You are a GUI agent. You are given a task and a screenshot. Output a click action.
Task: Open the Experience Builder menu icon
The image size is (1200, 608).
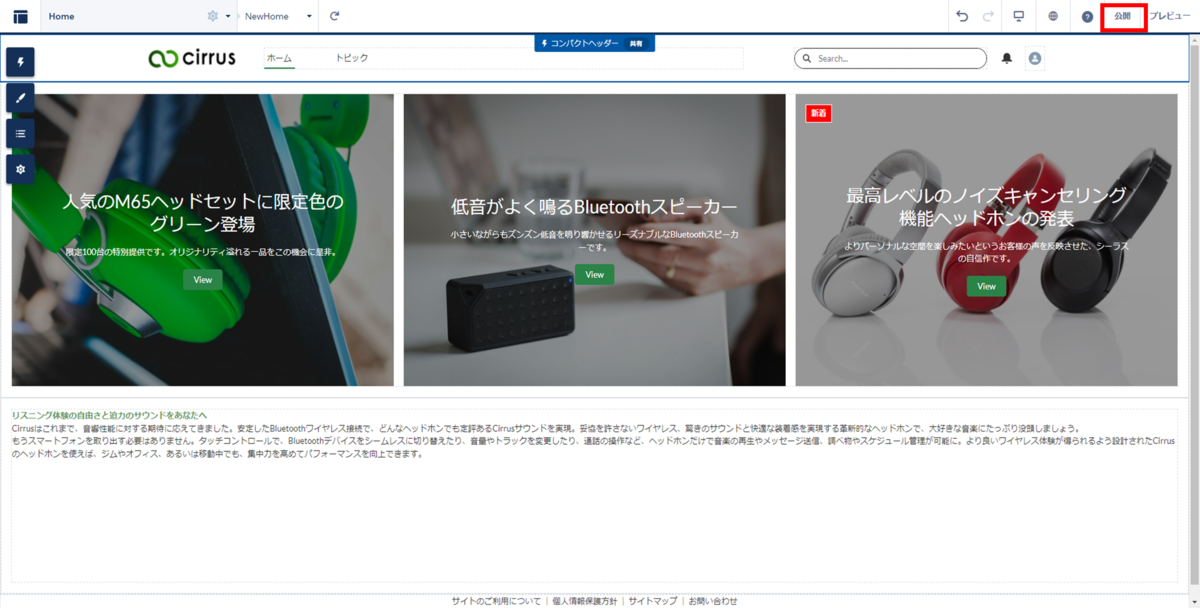coord(20,16)
